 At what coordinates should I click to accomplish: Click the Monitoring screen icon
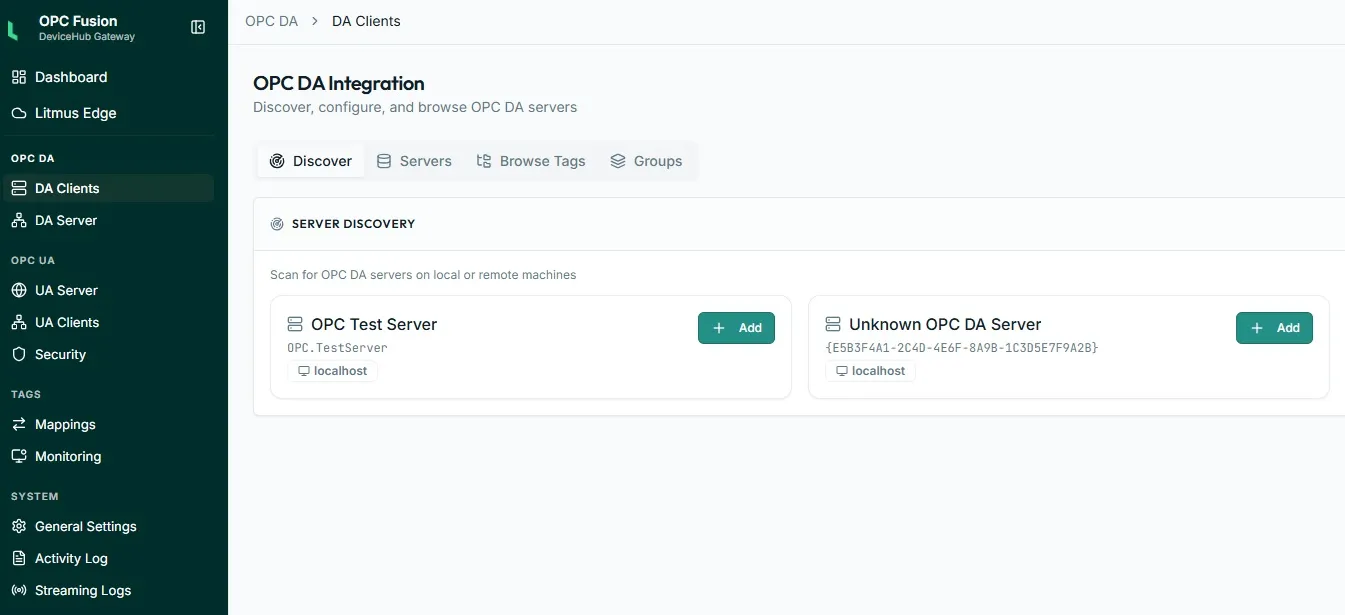tap(19, 456)
